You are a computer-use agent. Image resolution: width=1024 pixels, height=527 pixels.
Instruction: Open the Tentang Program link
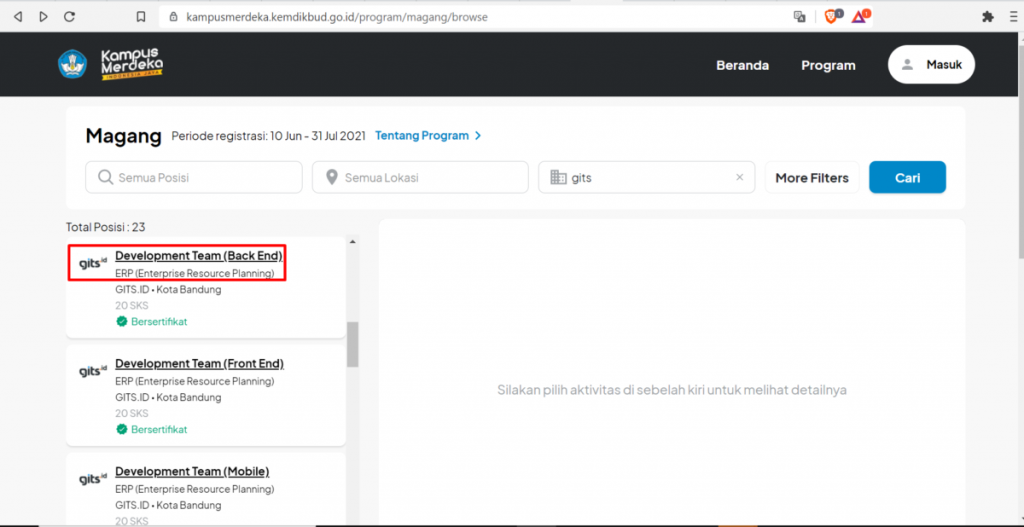(422, 136)
